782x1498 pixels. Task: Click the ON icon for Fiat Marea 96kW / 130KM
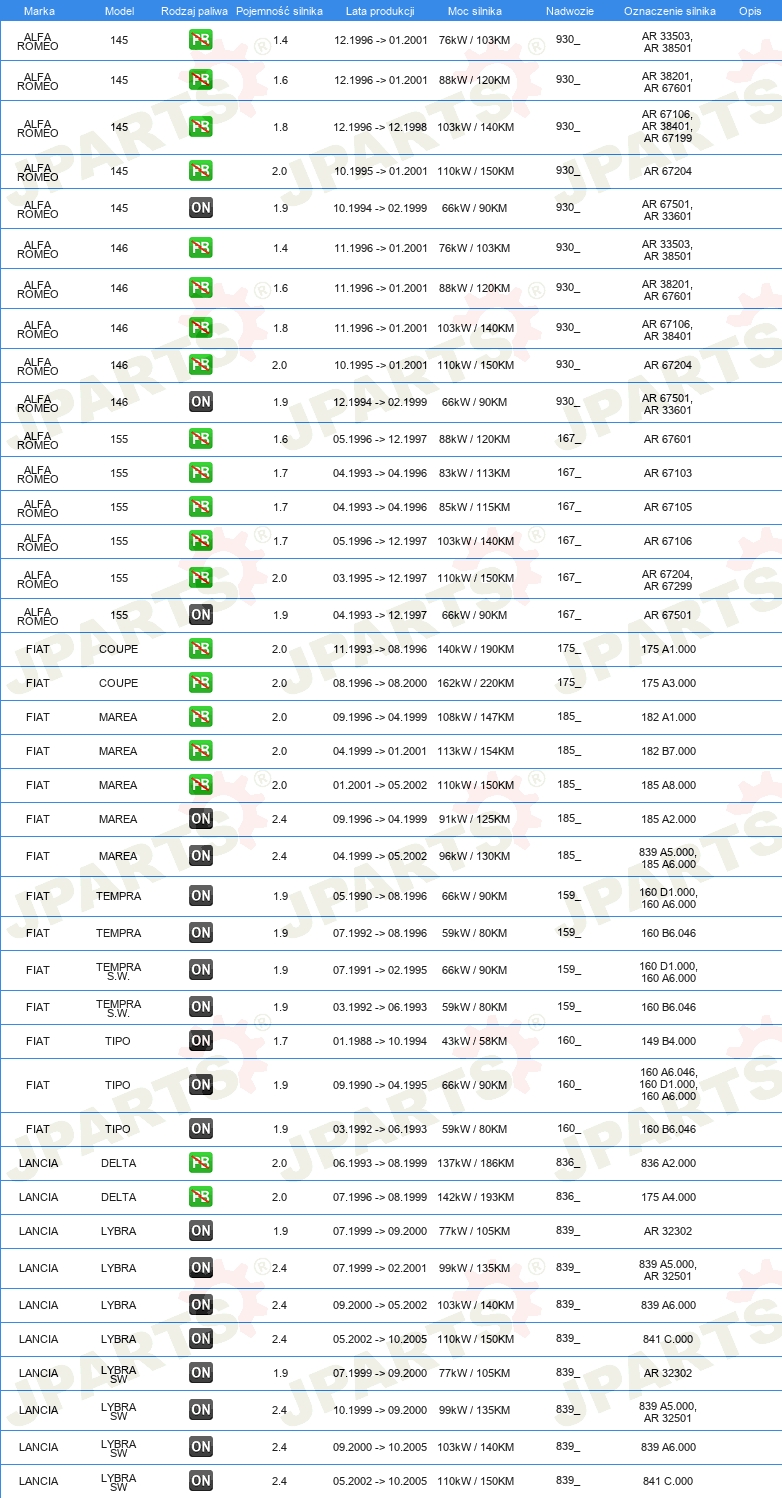point(200,856)
